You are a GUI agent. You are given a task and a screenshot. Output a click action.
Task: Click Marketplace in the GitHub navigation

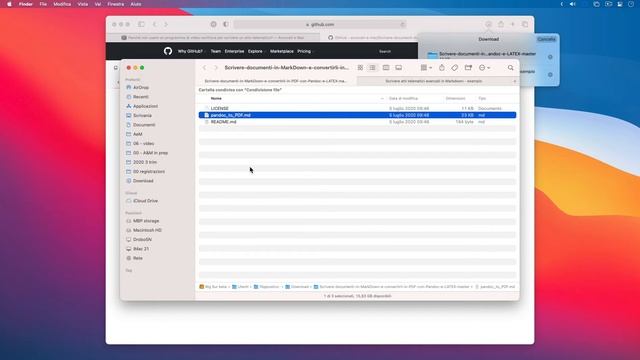282,51
